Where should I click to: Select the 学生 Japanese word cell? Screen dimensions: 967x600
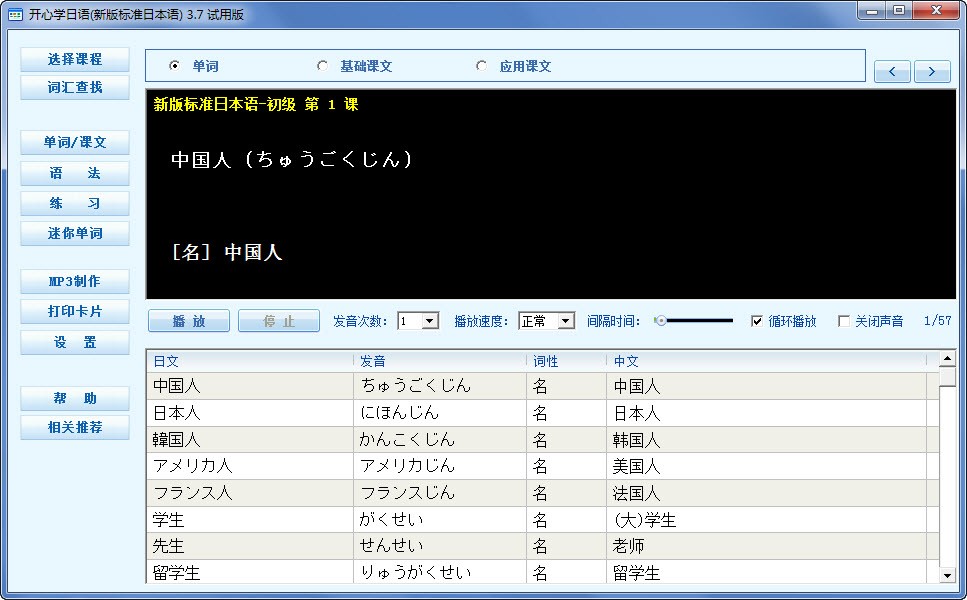(250, 520)
